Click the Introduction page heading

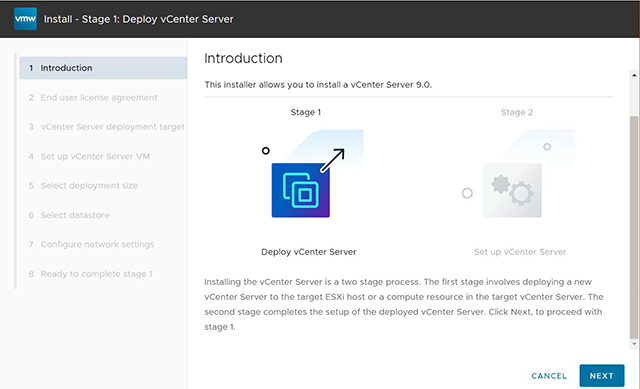coord(243,58)
